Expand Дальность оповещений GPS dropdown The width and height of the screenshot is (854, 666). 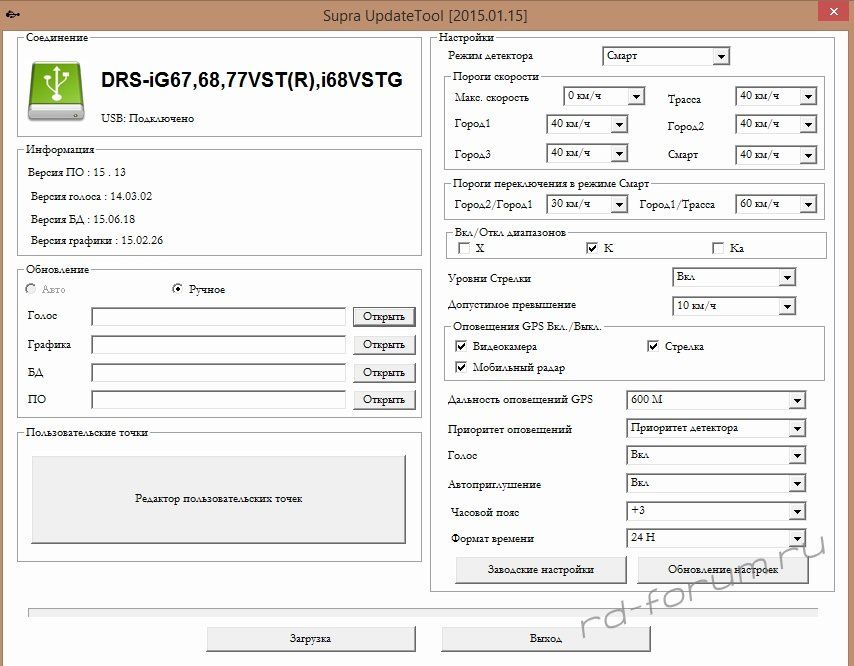[x=716, y=400]
